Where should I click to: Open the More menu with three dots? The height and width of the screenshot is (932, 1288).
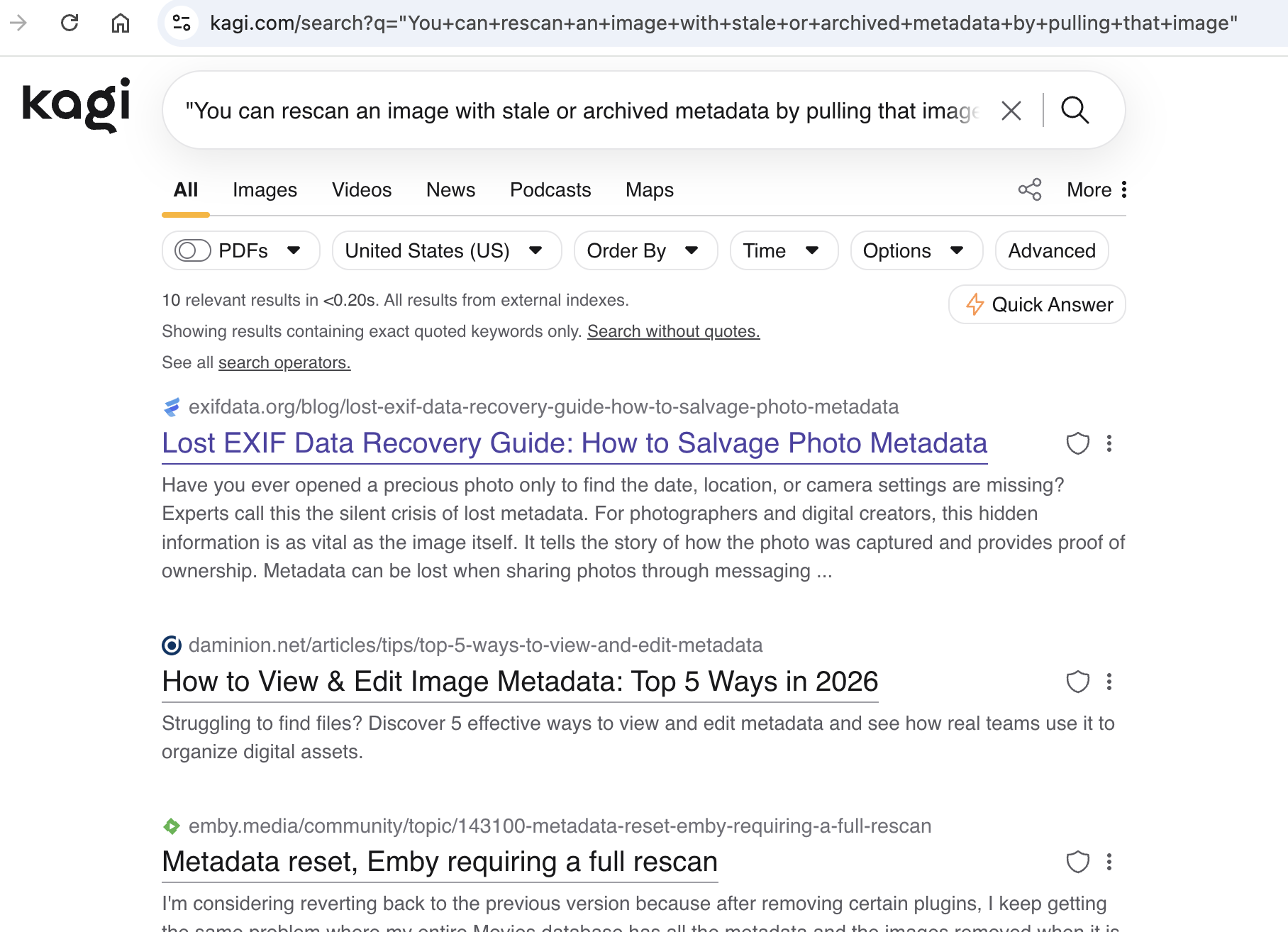[x=1097, y=189]
